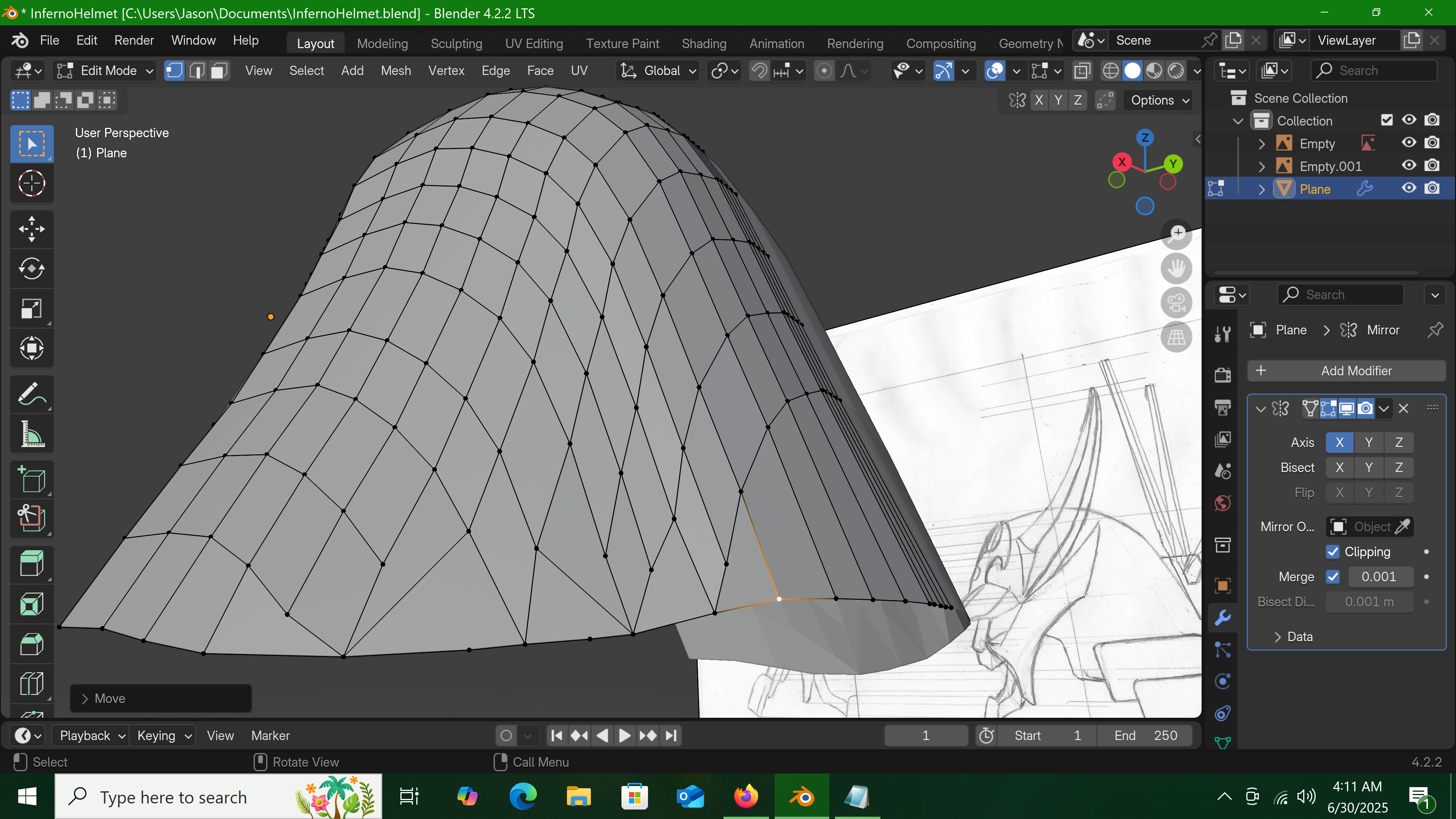Open Firefox from the taskbar
Screen dimensions: 1456x819
[745, 797]
